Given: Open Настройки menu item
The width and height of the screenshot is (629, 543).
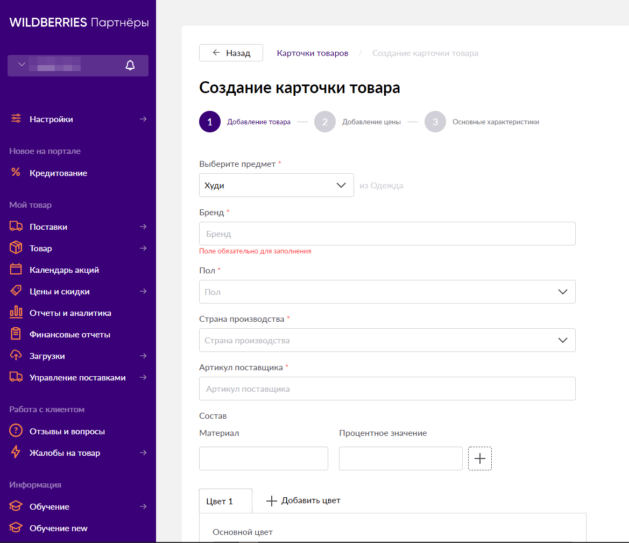Looking at the screenshot, I should coord(51,119).
